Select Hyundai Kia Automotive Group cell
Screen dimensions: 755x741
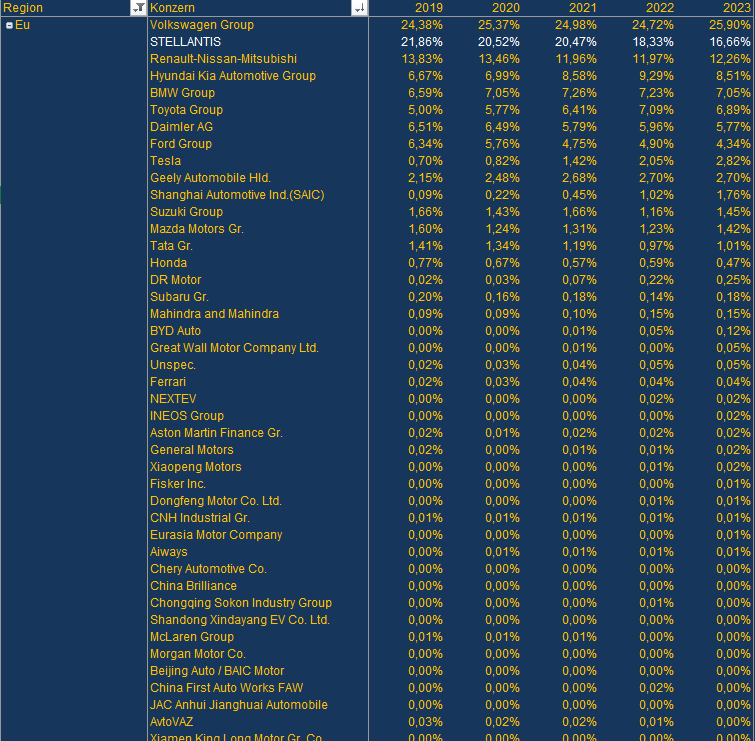pyautogui.click(x=233, y=76)
